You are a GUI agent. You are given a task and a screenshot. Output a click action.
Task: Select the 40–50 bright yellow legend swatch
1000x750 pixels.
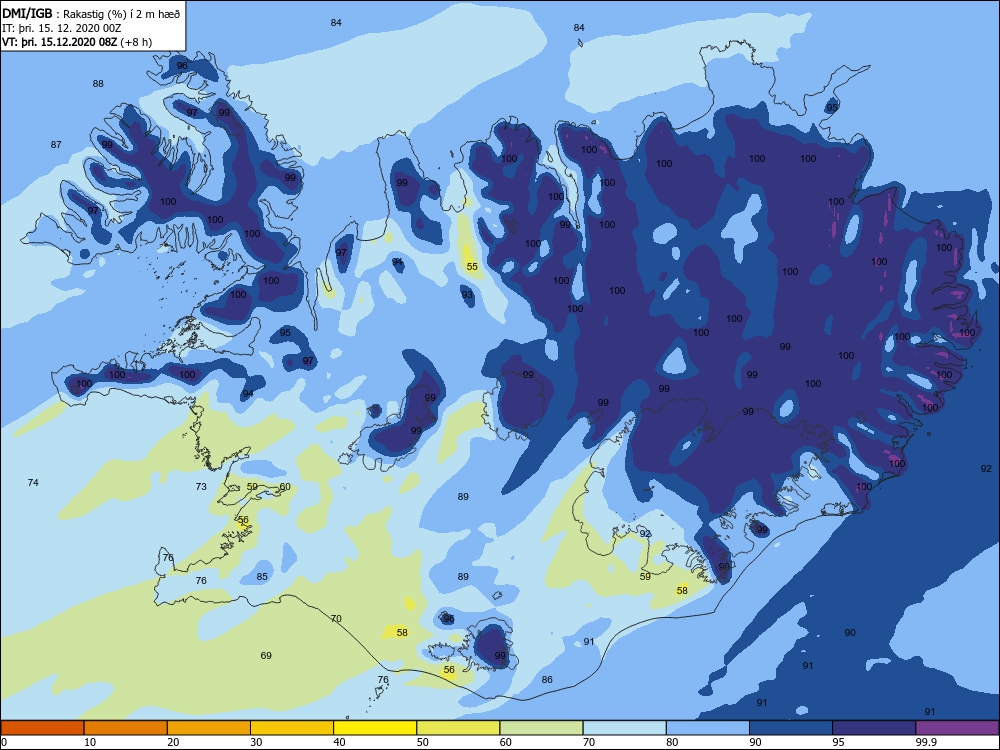pos(375,728)
